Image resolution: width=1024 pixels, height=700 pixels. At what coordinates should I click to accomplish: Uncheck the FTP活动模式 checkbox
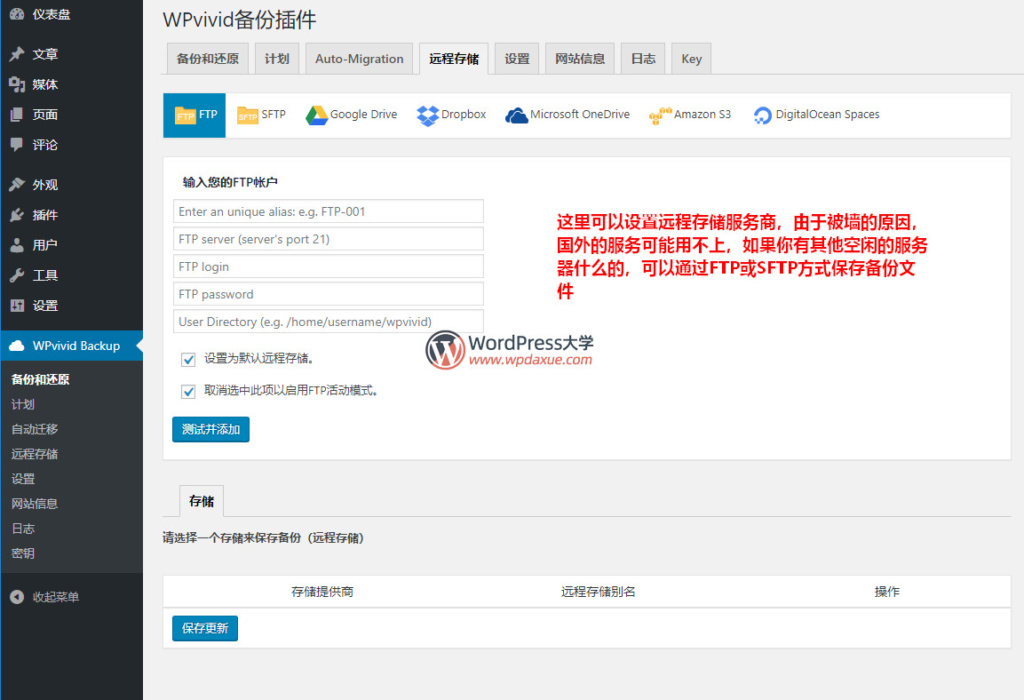[x=188, y=391]
